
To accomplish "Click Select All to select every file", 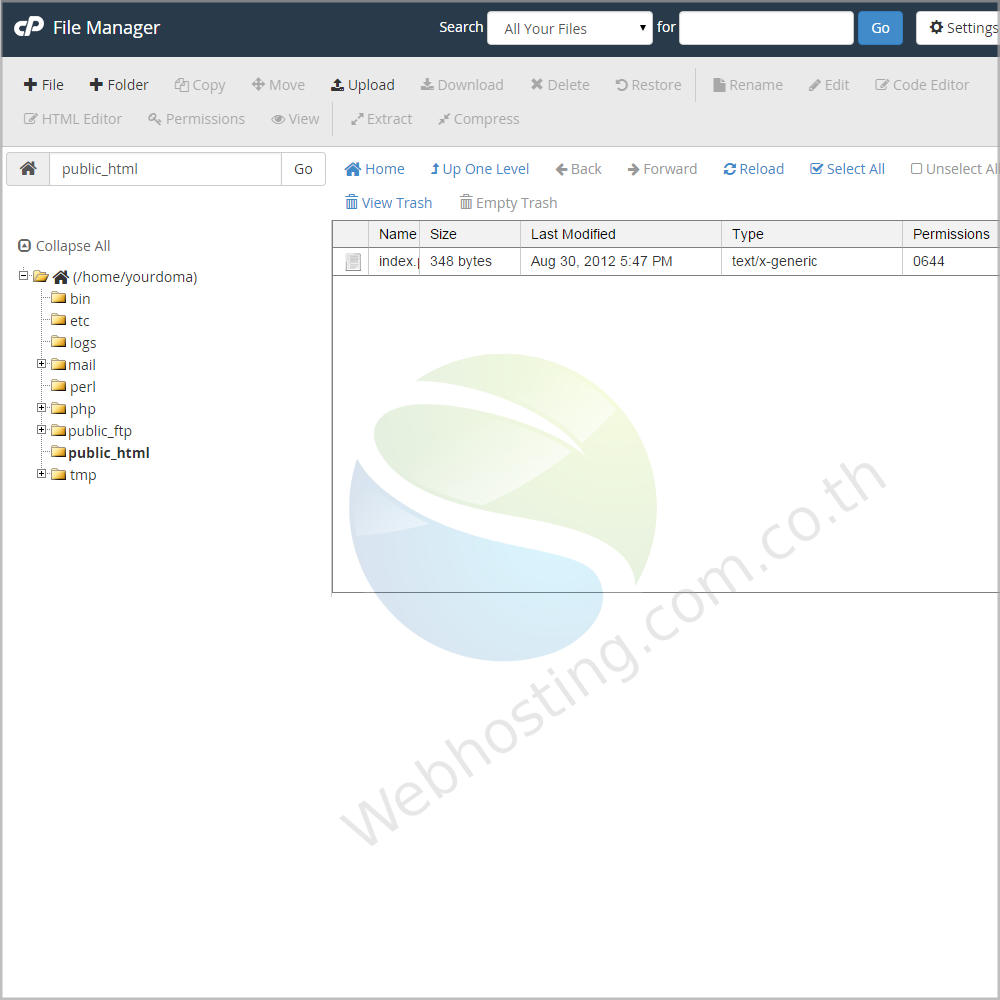I will pos(847,169).
